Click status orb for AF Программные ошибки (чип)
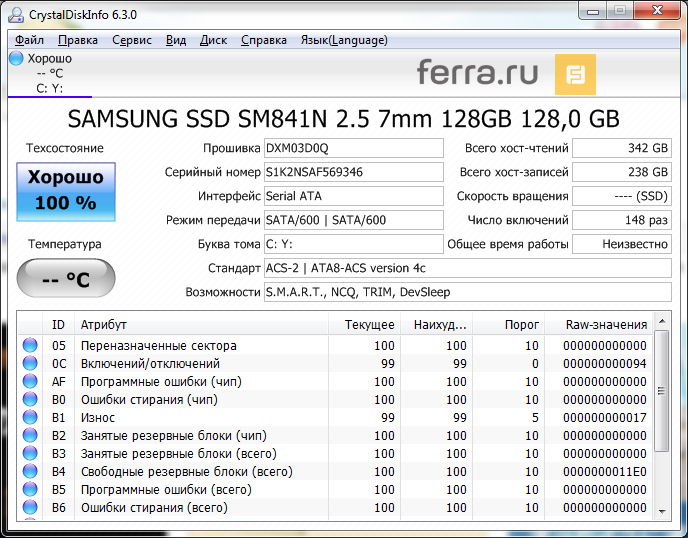 [30, 381]
